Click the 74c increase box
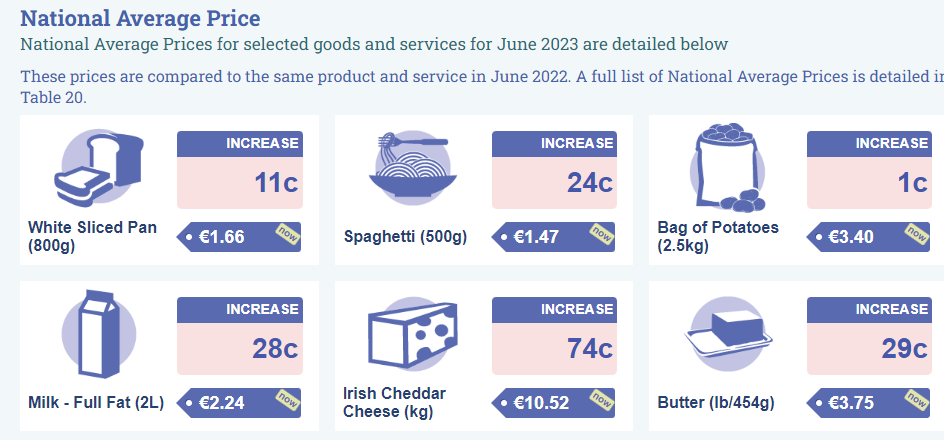Viewport: 944px width, 440px height. 554,336
